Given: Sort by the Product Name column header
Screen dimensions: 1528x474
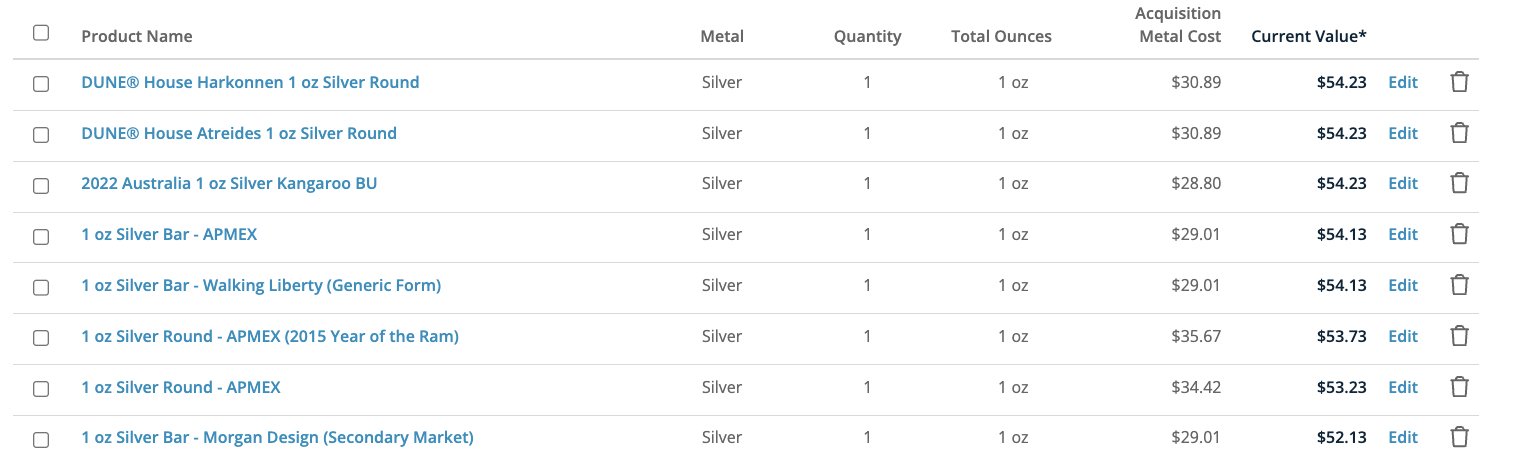Looking at the screenshot, I should click(137, 36).
